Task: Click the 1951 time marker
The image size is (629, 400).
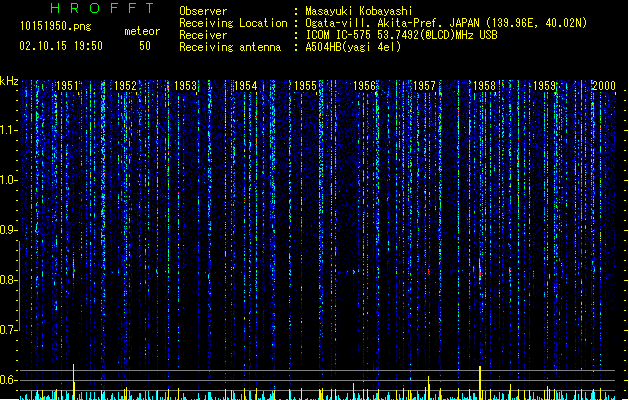Action: (x=67, y=86)
